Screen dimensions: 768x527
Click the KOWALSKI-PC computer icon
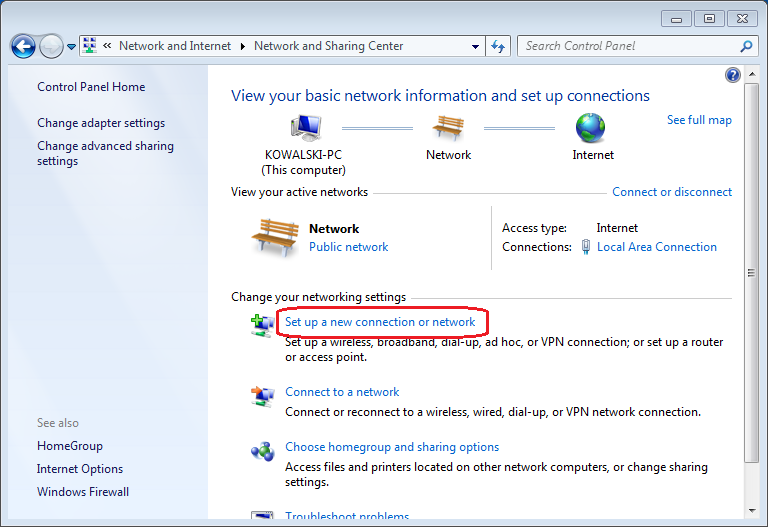(306, 127)
